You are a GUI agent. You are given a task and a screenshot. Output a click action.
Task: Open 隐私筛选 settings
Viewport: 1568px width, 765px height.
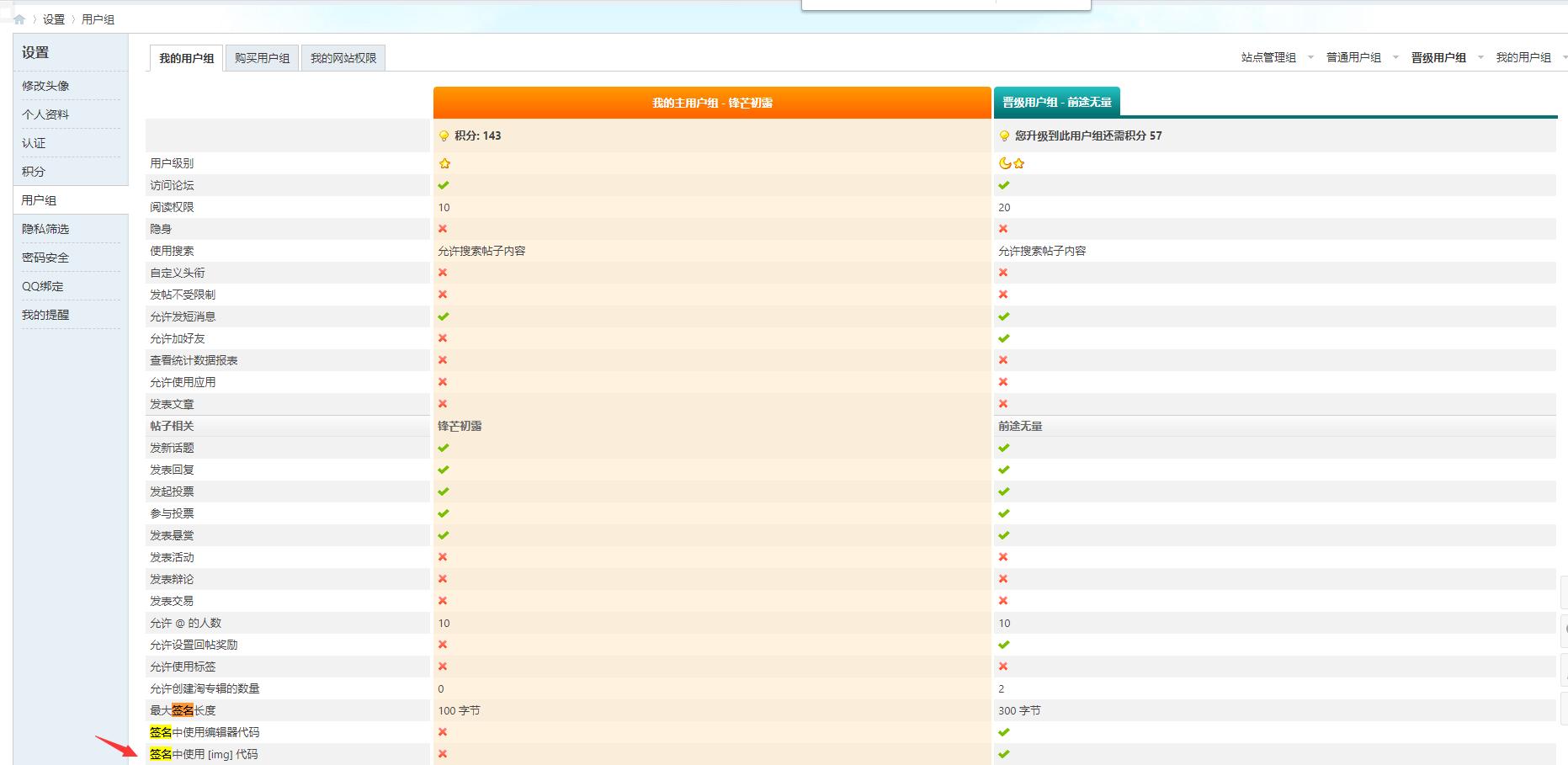pyautogui.click(x=45, y=229)
